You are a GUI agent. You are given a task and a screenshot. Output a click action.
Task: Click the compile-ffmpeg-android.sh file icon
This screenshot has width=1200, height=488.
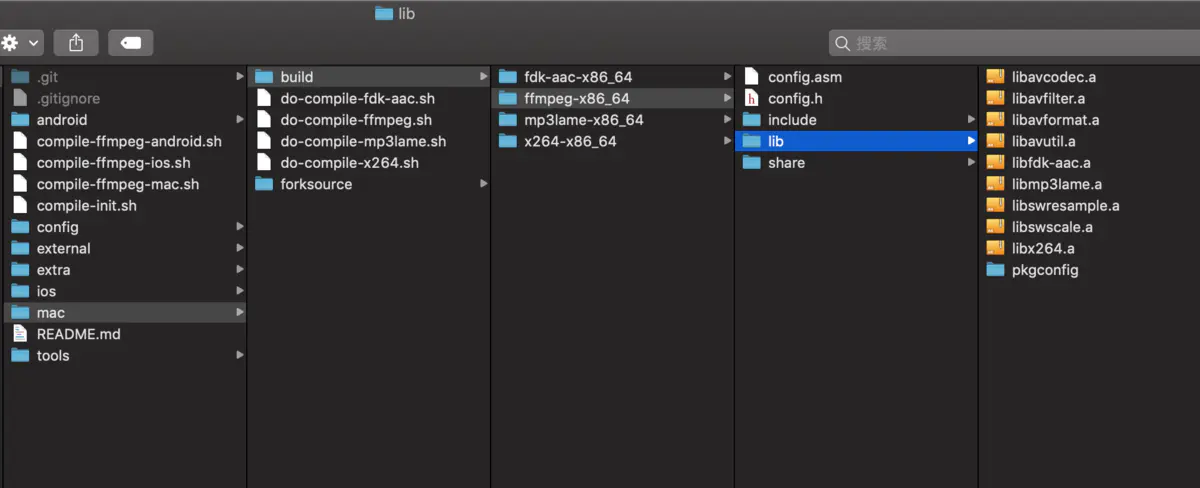pos(20,141)
